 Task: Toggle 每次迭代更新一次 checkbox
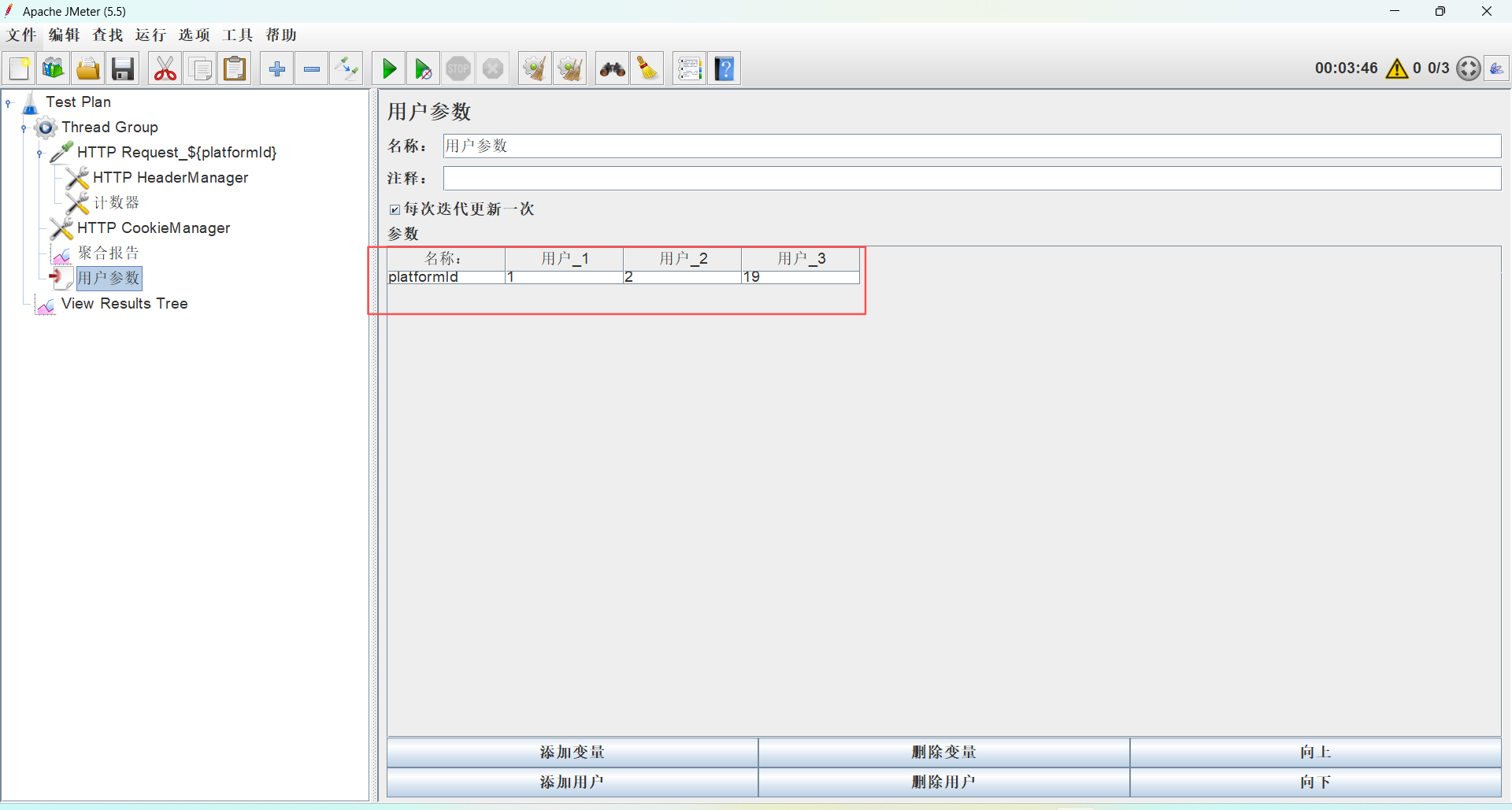395,209
